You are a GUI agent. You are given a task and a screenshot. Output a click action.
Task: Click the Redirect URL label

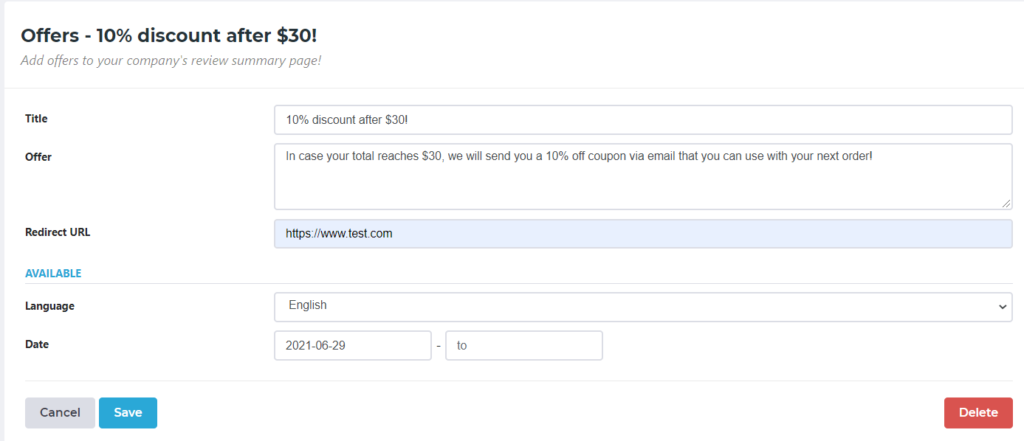coord(57,232)
